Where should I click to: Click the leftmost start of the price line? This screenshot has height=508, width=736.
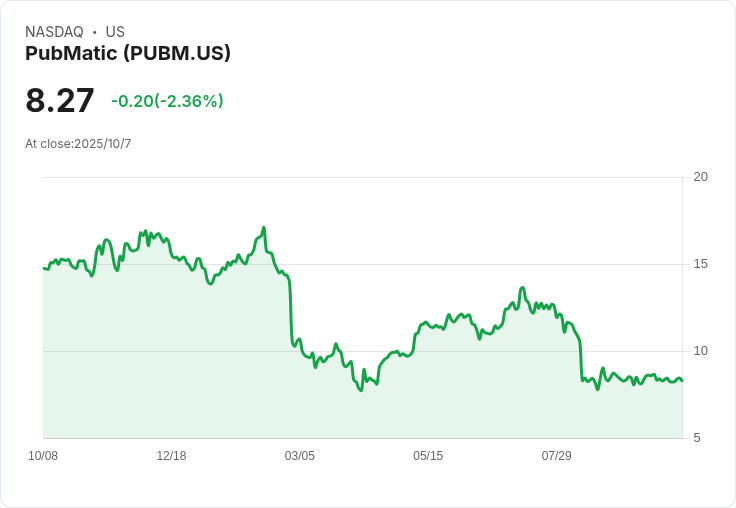pyautogui.click(x=43, y=268)
